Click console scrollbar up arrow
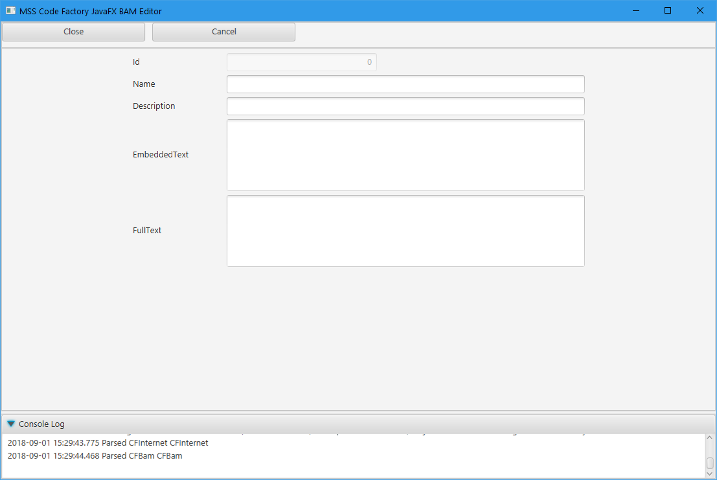This screenshot has width=717, height=480. [710, 438]
